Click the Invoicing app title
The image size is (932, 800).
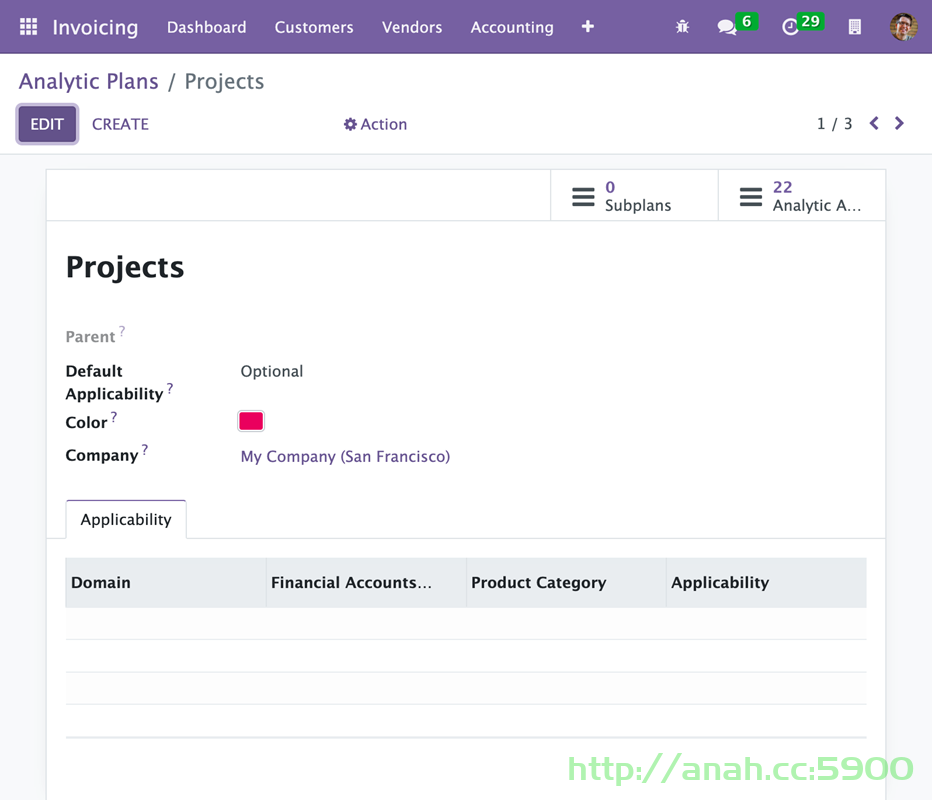(95, 27)
